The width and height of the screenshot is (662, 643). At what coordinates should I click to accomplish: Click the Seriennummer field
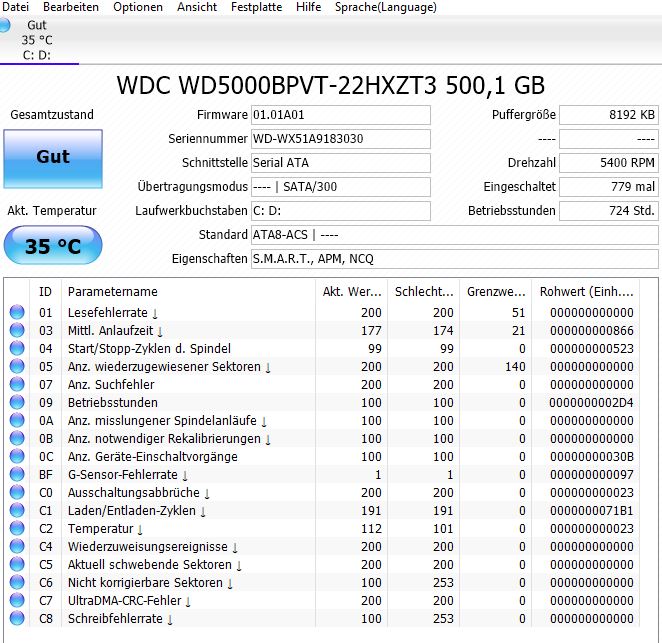point(341,139)
